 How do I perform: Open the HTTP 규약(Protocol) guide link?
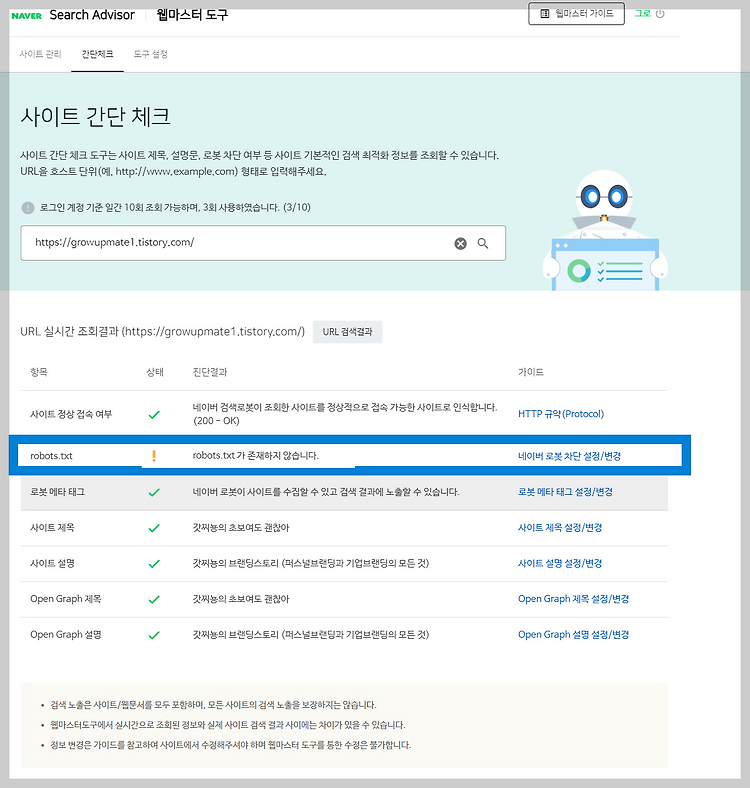[561, 414]
